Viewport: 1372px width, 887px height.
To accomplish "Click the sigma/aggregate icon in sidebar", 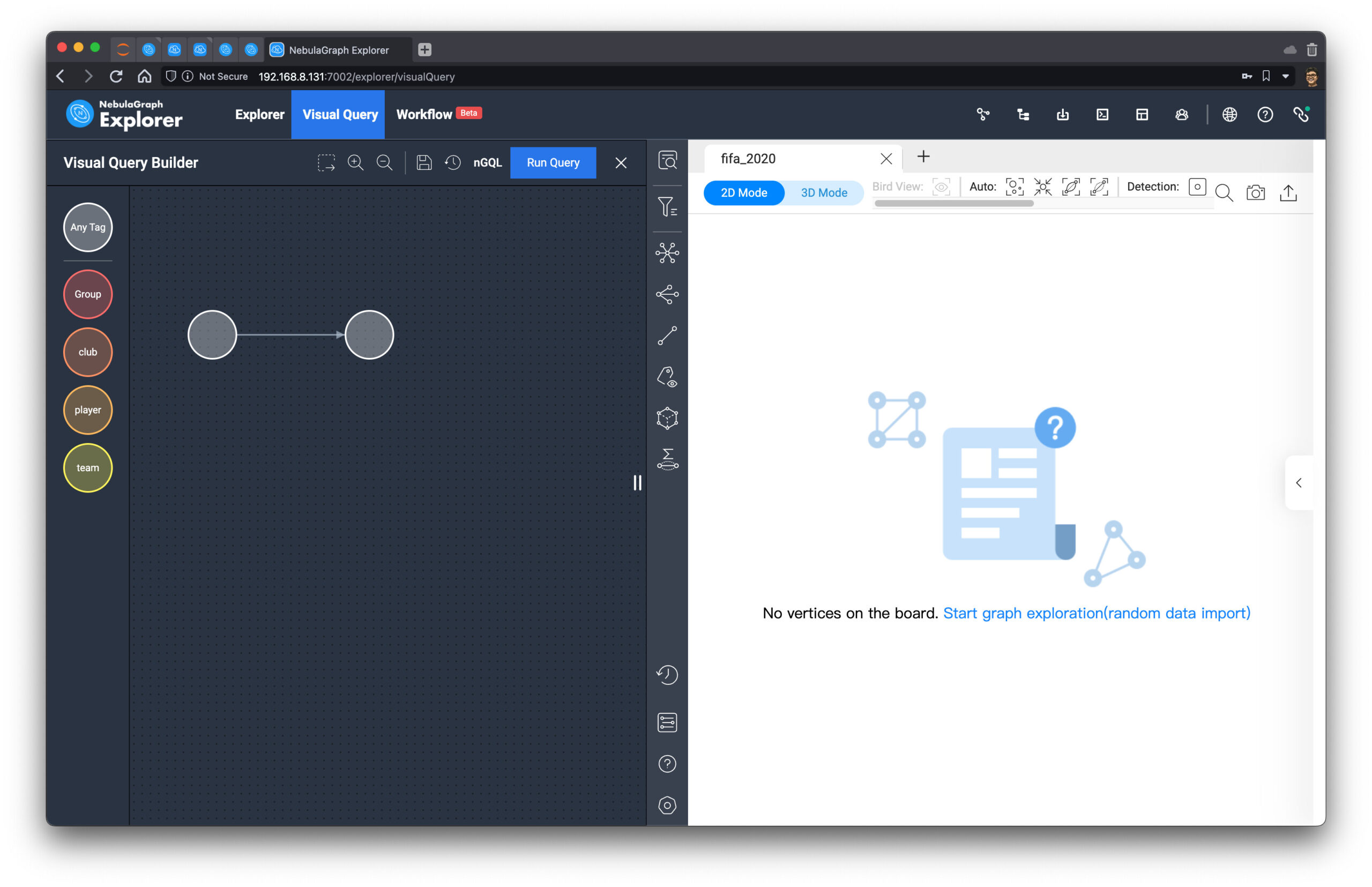I will (x=667, y=459).
